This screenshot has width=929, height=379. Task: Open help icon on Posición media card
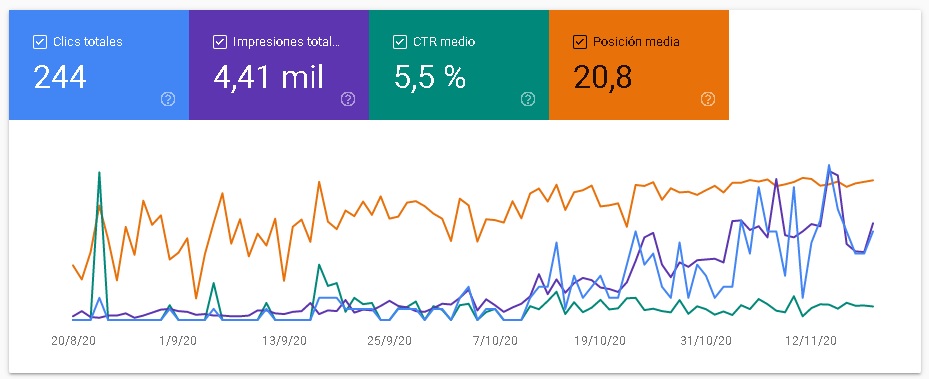[708, 99]
